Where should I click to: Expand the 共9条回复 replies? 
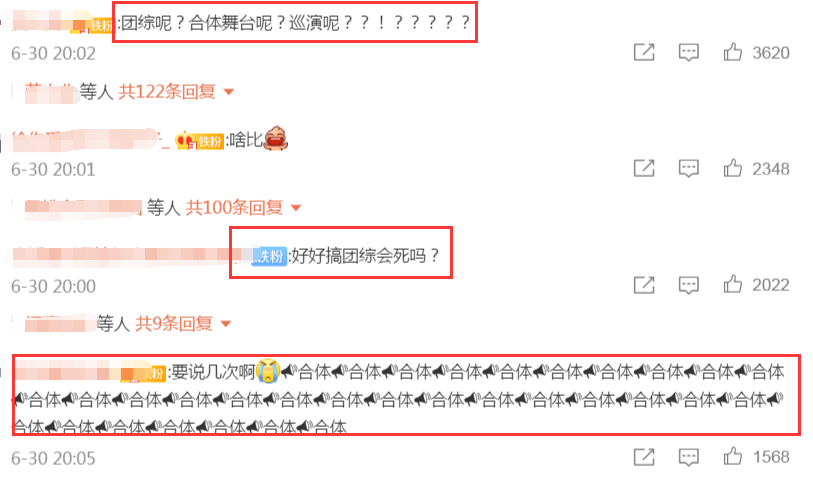226,325
